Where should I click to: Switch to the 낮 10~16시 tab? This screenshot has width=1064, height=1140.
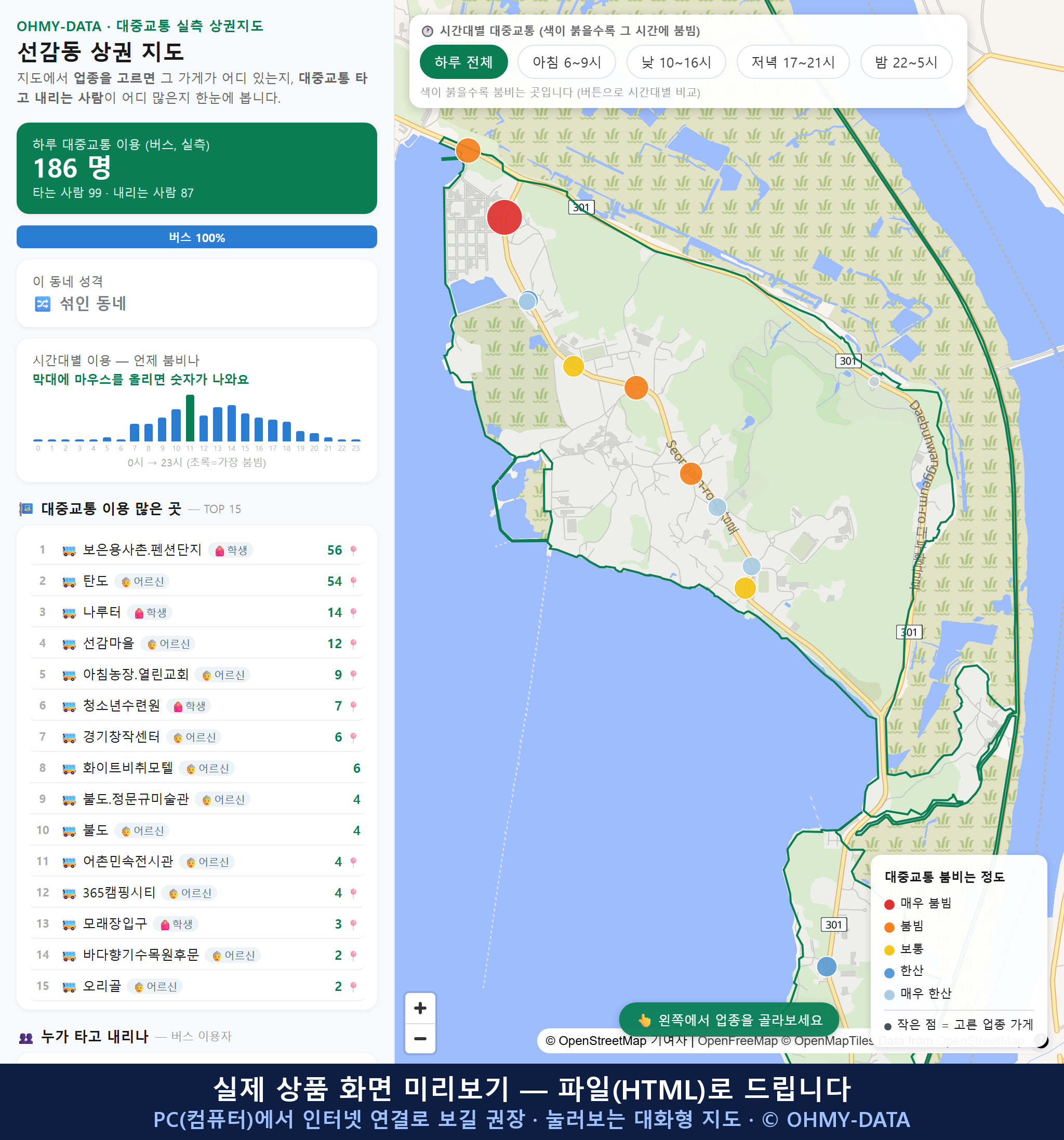676,62
